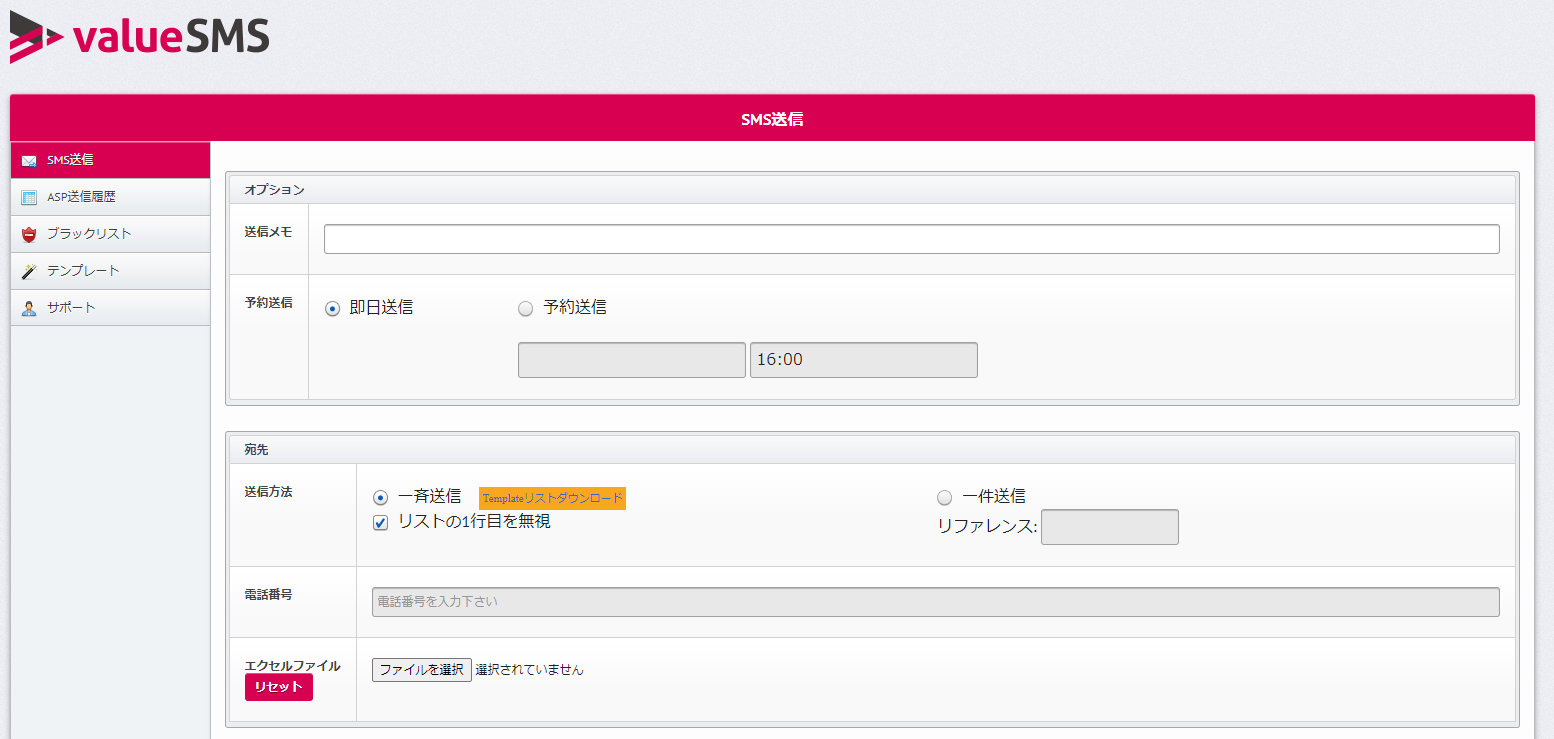Click the wand icon beside テンプレート

(29, 271)
